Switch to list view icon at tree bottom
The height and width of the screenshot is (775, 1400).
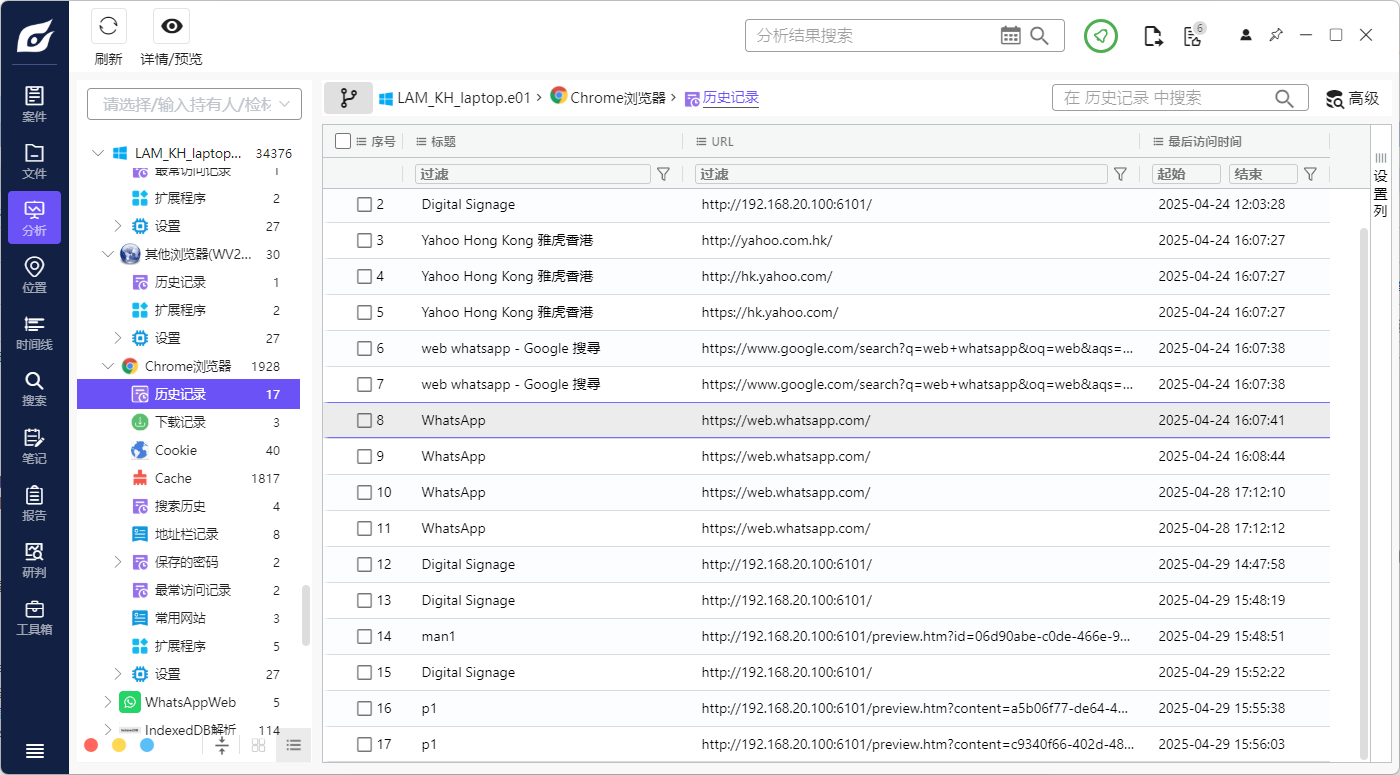point(294,745)
